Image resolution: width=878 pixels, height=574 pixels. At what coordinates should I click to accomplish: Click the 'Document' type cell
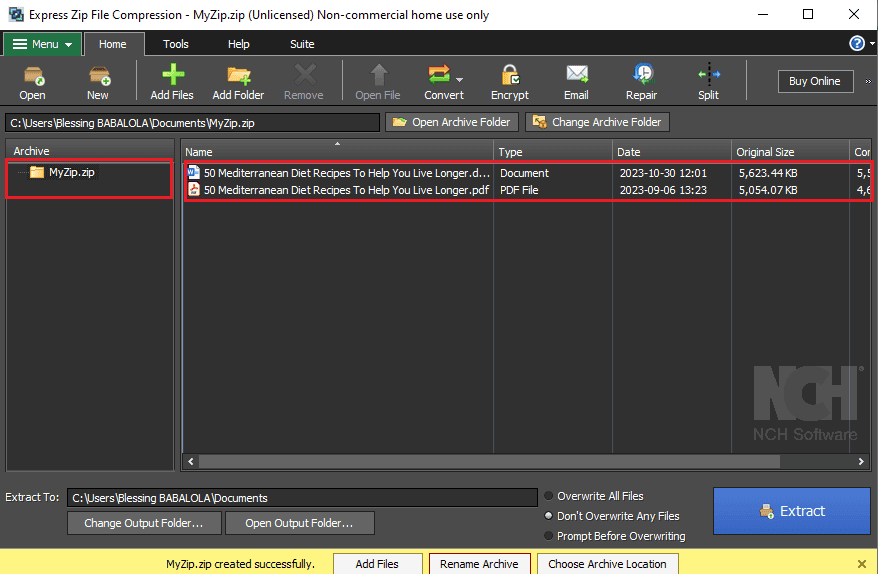[524, 173]
